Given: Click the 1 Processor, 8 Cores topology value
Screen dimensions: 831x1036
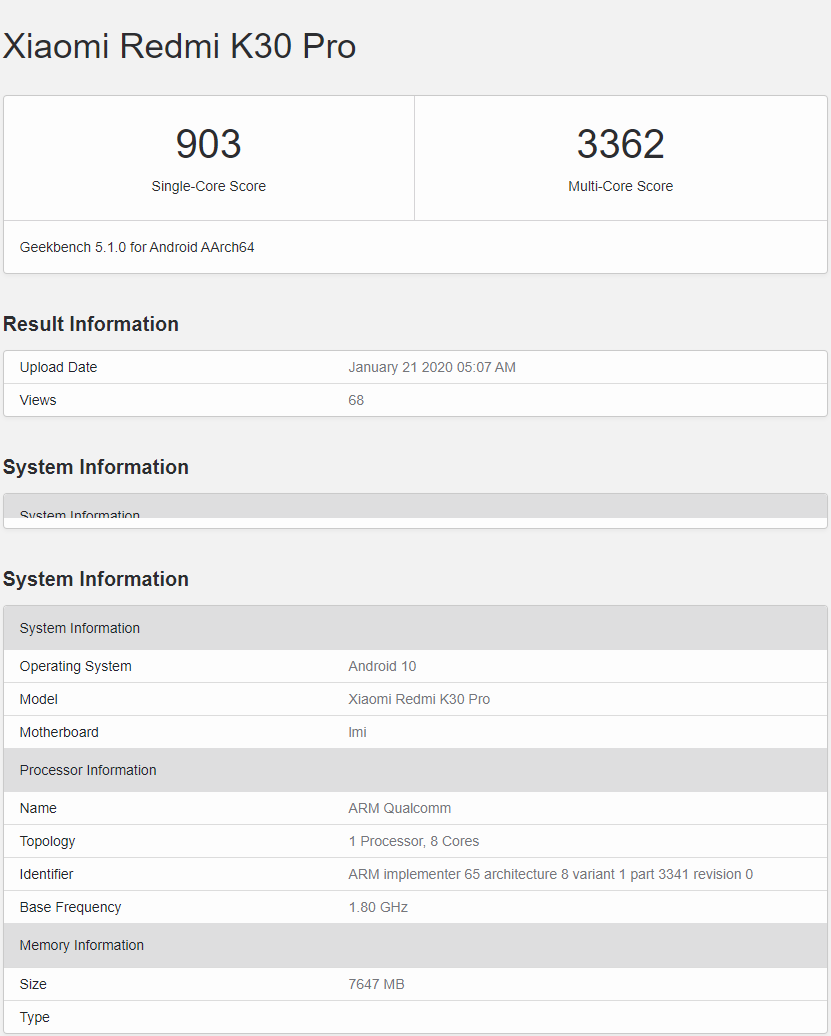Looking at the screenshot, I should tap(413, 841).
